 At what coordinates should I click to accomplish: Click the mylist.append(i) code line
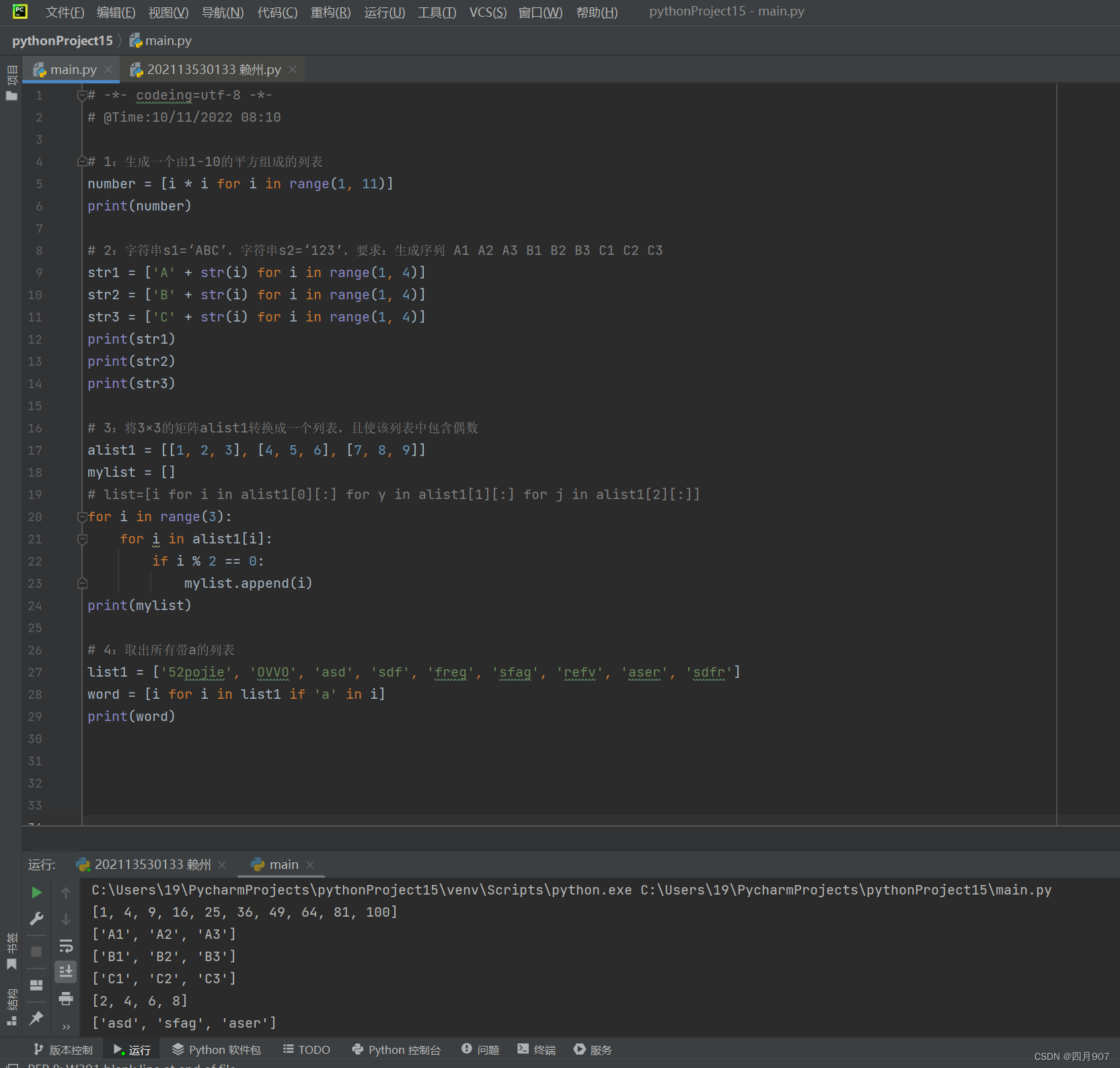(x=248, y=583)
